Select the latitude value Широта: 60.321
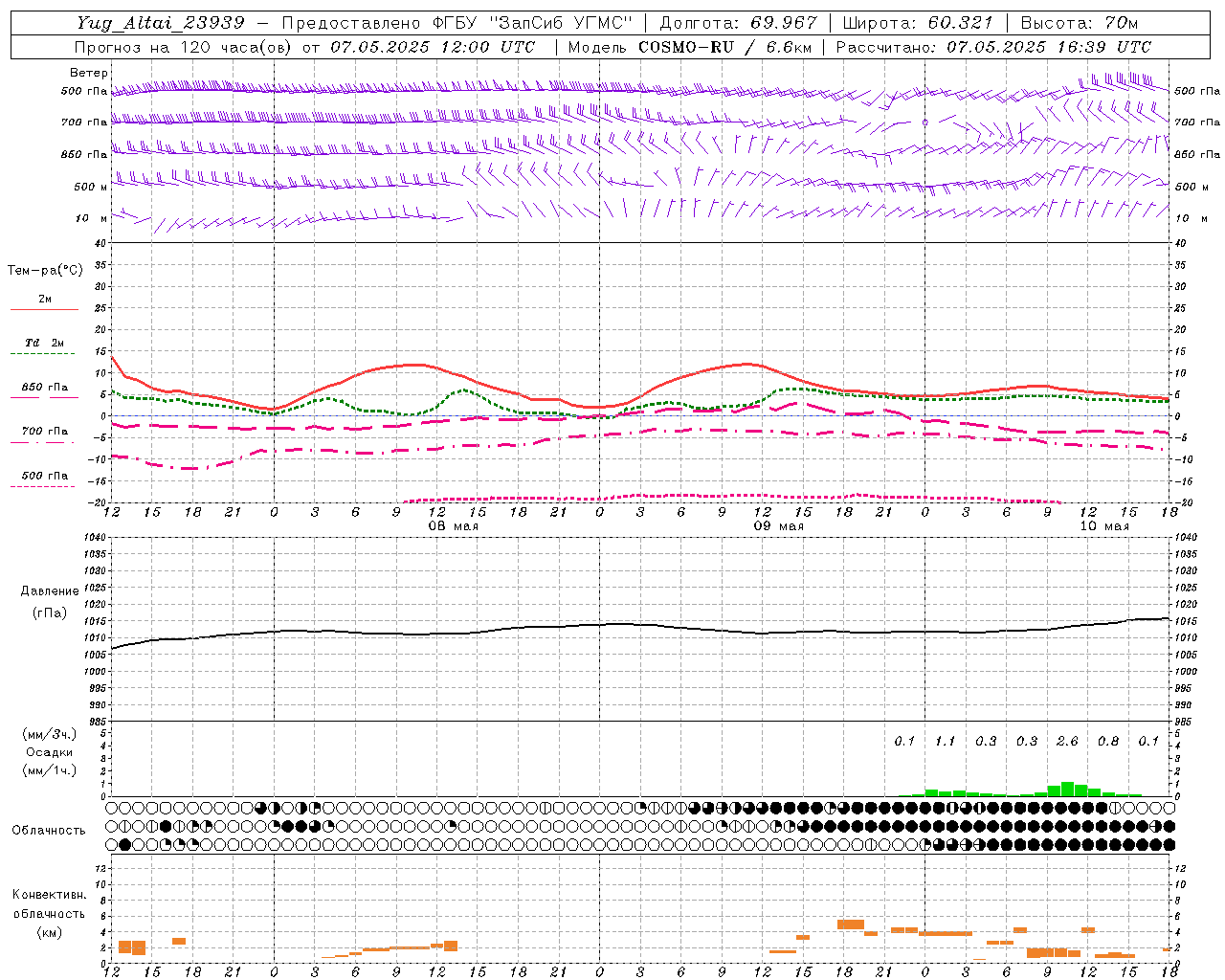1225x980 pixels. [918, 23]
